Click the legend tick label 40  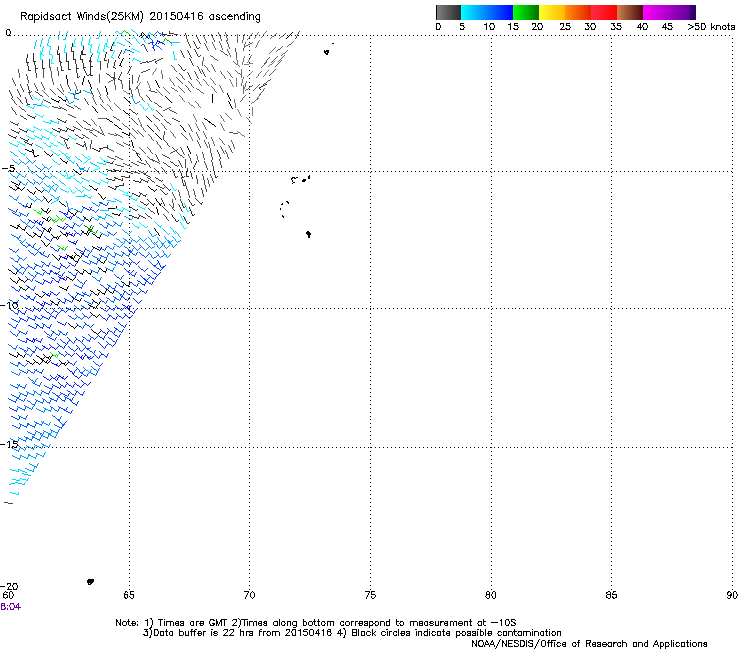642,27
